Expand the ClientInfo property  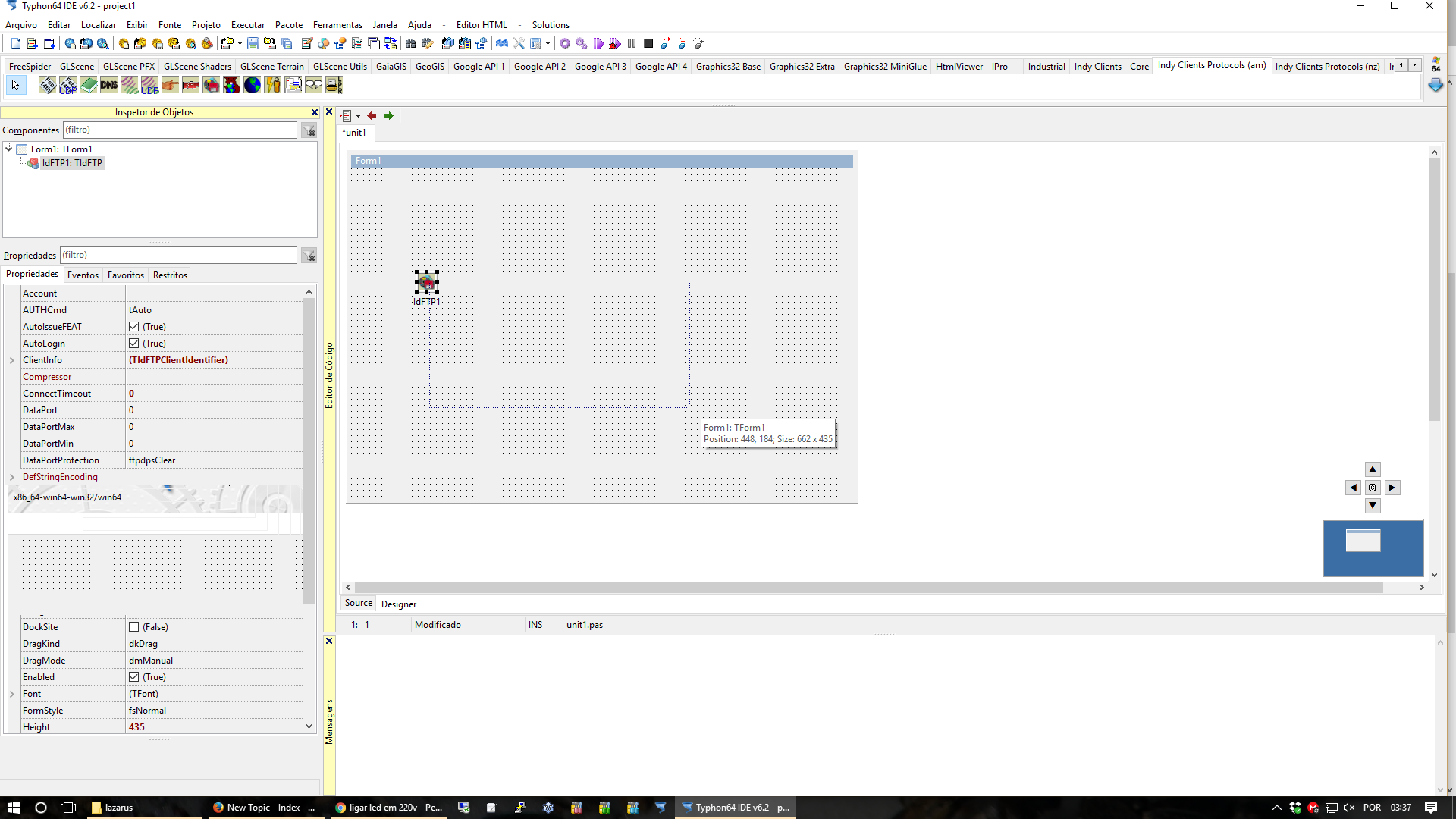(12, 360)
